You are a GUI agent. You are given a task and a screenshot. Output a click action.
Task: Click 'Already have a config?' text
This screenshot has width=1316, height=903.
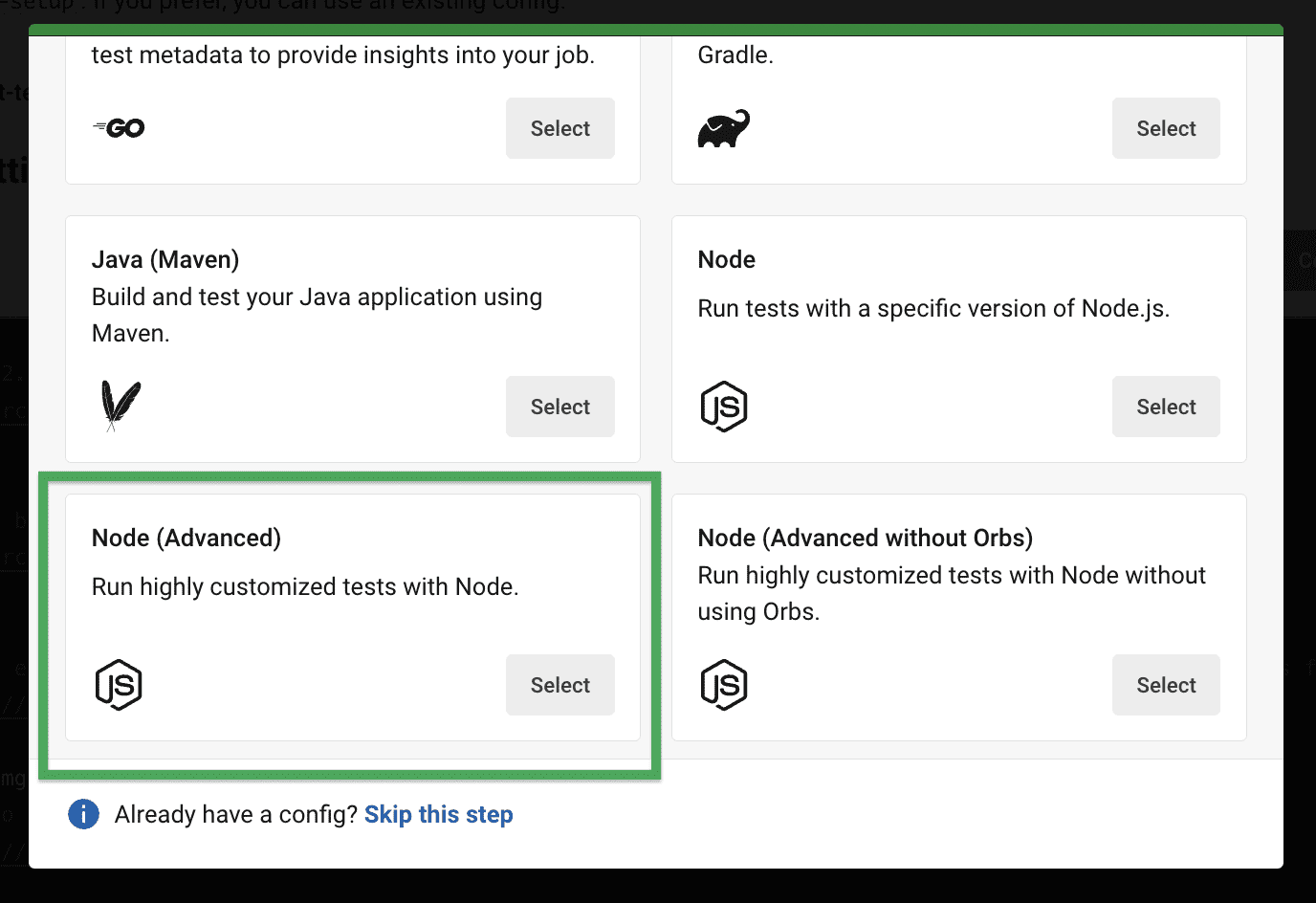tap(236, 814)
